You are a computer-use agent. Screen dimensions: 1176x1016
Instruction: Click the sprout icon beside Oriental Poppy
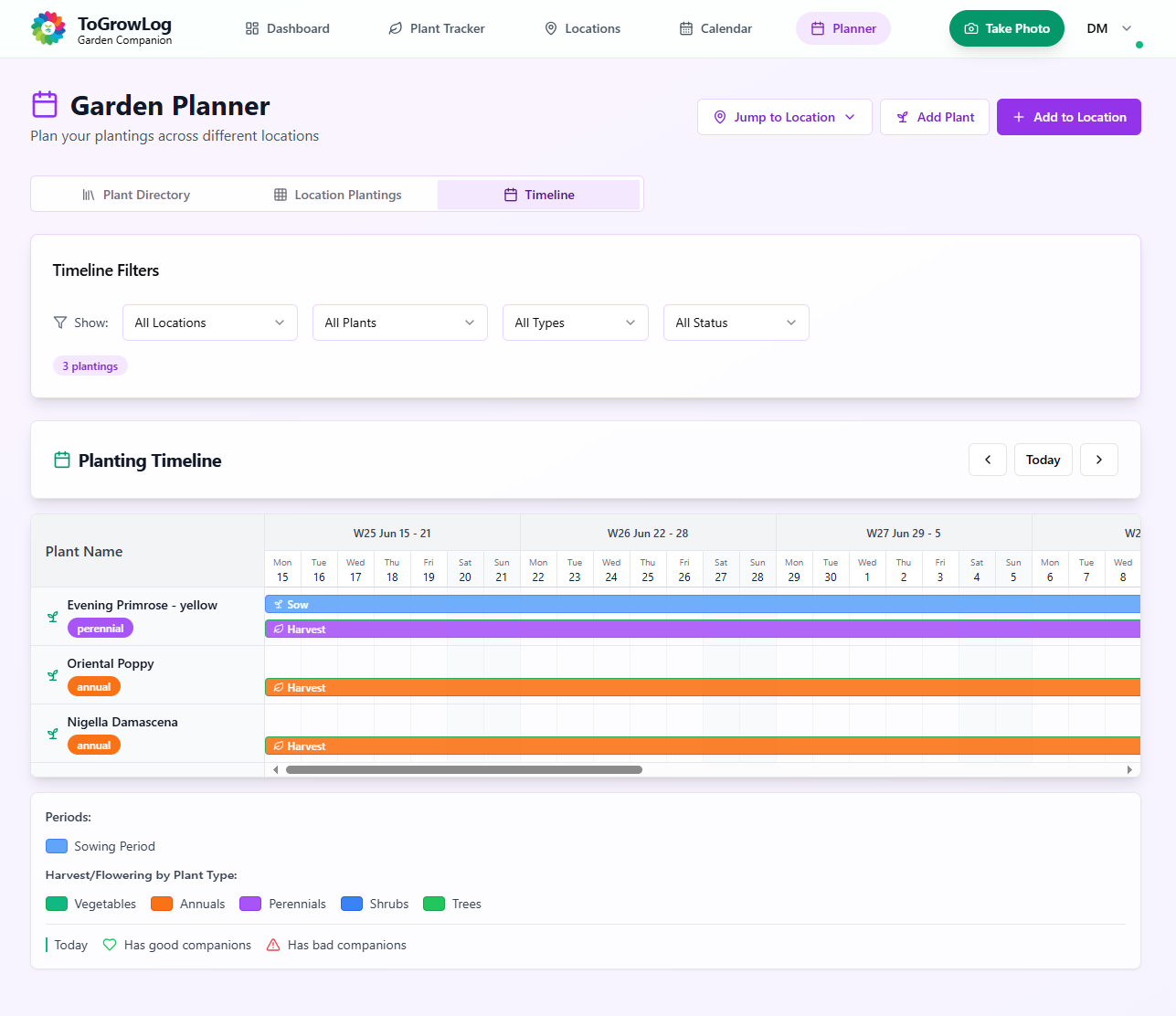click(53, 675)
